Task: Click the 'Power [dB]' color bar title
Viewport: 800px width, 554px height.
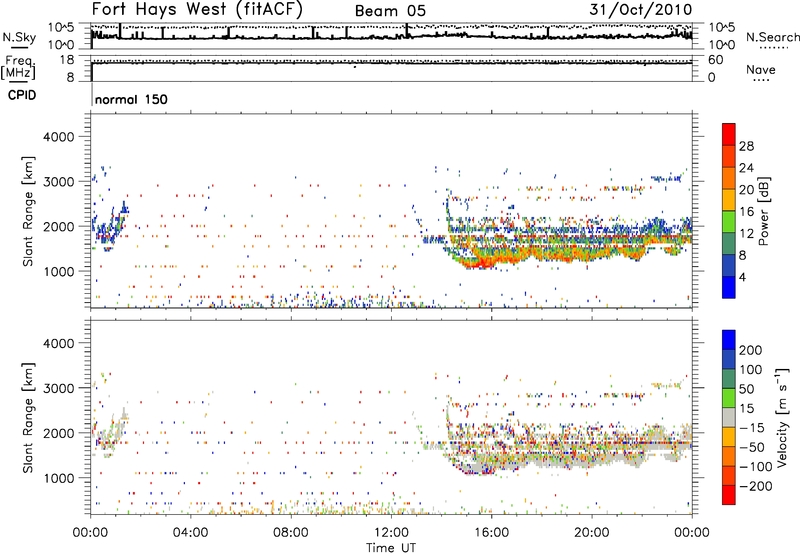Action: point(763,211)
